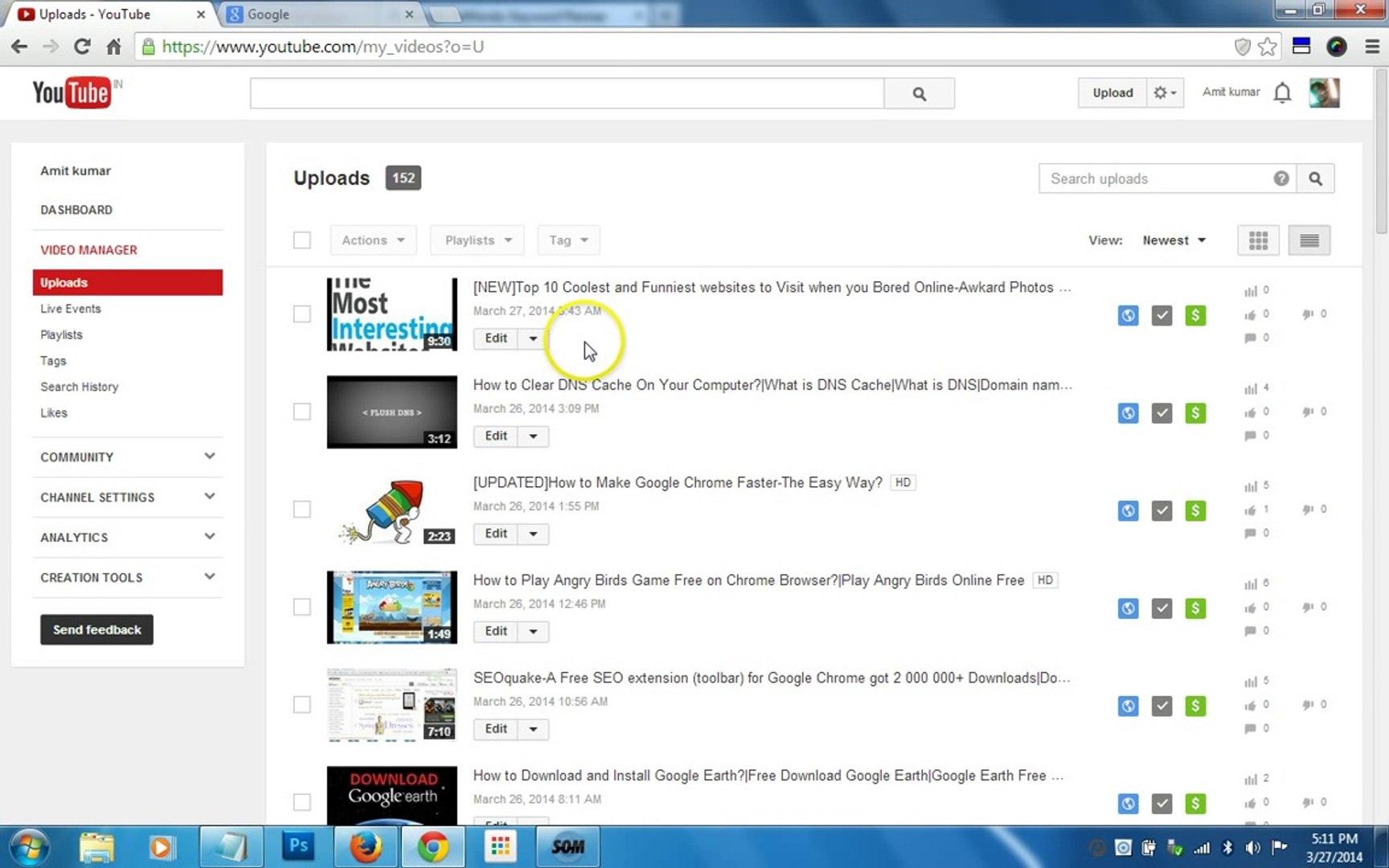1389x868 pixels.
Task: Bookmark this page with the star icon
Action: [x=1268, y=47]
